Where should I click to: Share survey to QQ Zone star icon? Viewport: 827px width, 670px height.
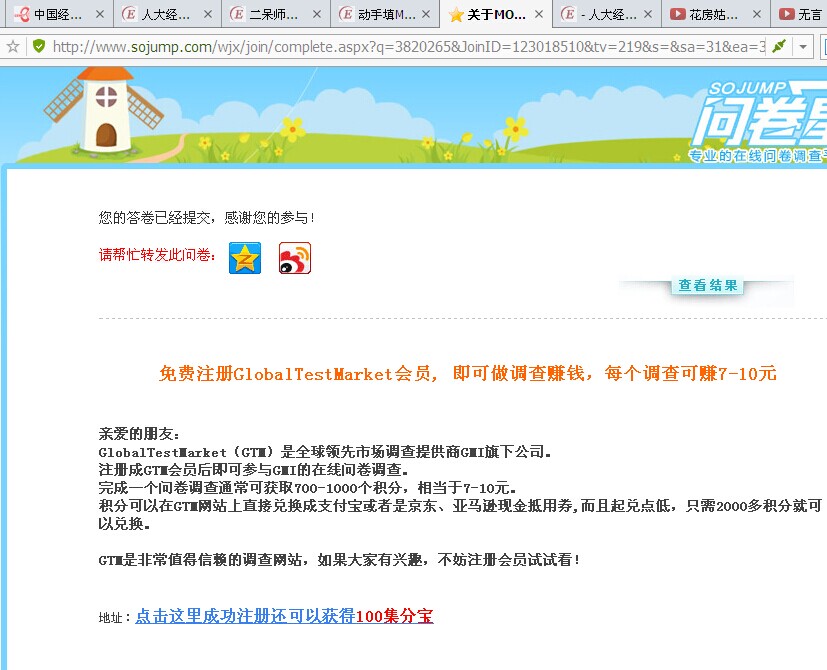[245, 258]
